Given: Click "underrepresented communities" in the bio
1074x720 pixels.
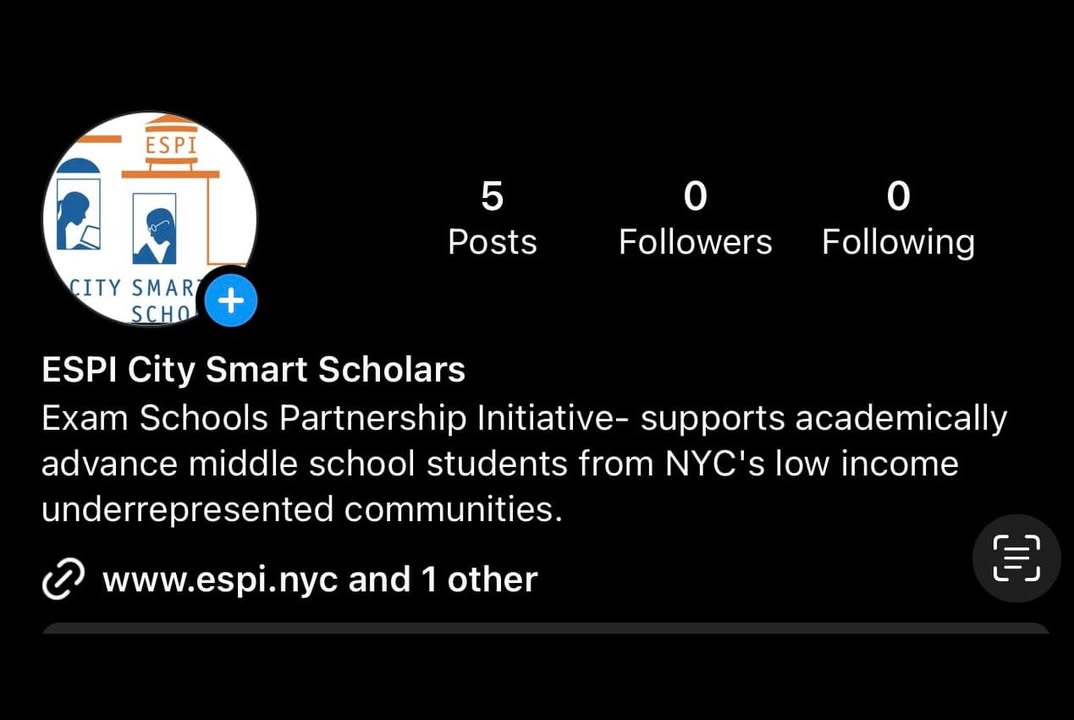Looking at the screenshot, I should pos(301,510).
